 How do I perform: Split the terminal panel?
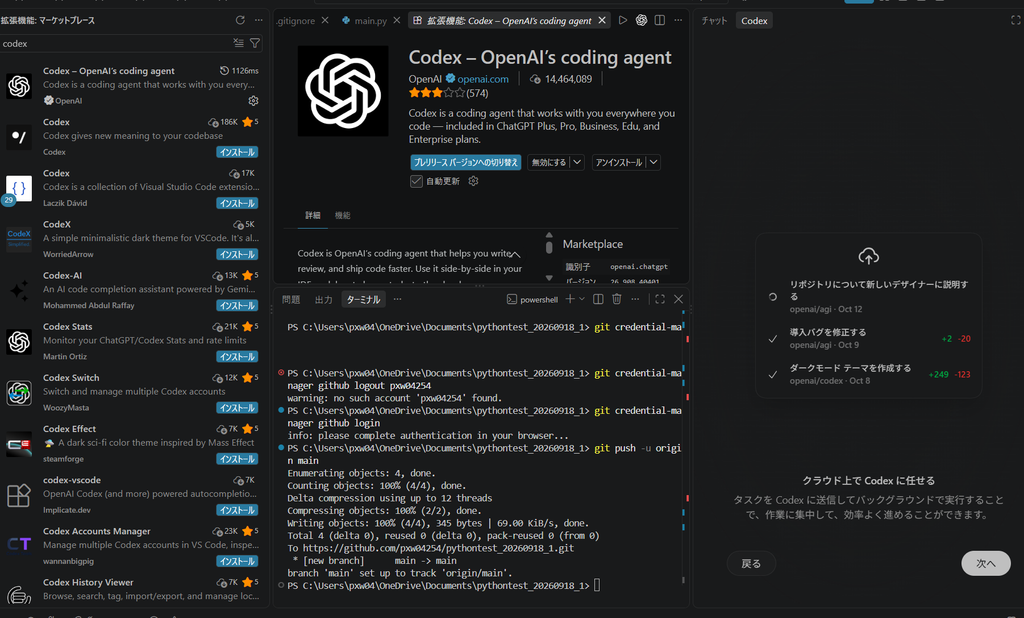click(x=598, y=299)
